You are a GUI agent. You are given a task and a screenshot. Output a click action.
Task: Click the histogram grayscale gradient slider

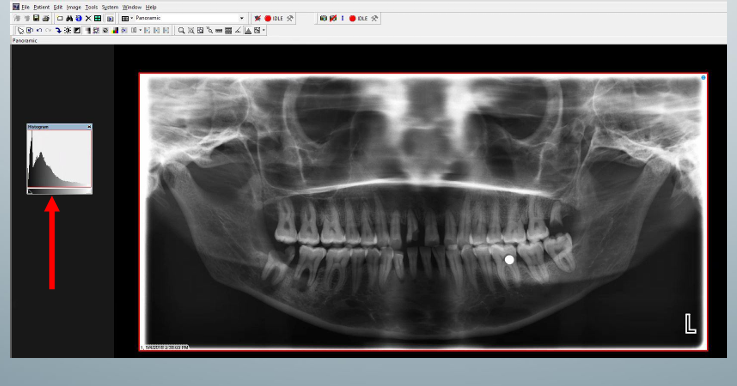tap(60, 191)
